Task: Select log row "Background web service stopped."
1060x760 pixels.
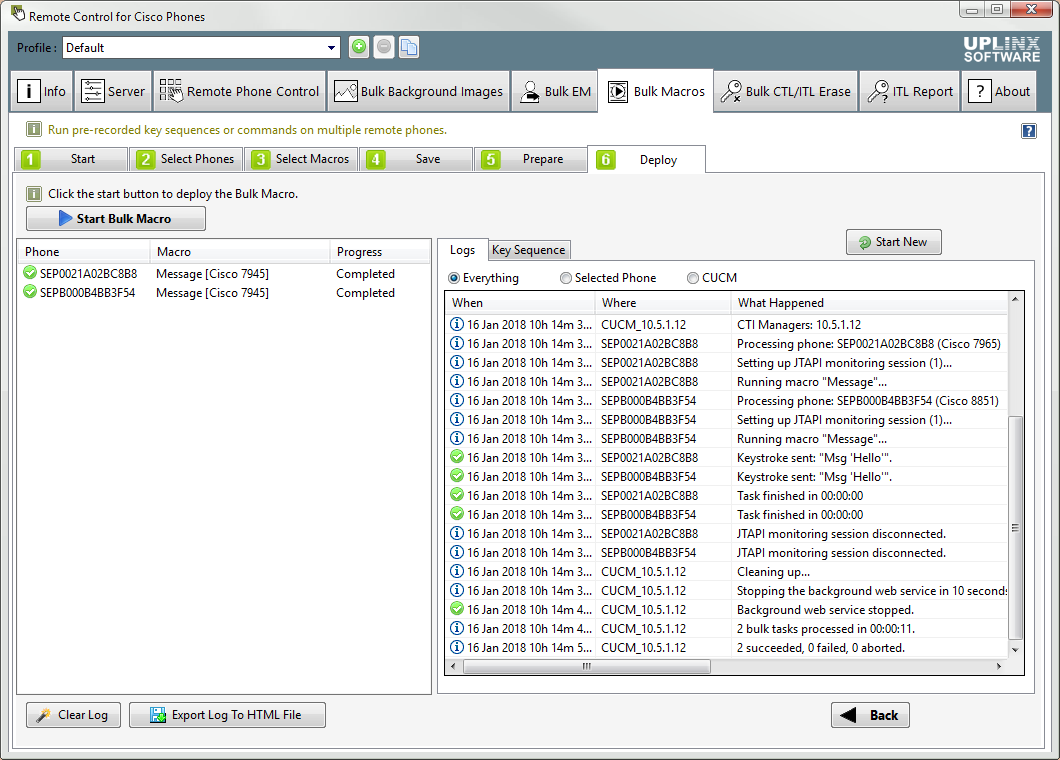Action: pos(727,609)
